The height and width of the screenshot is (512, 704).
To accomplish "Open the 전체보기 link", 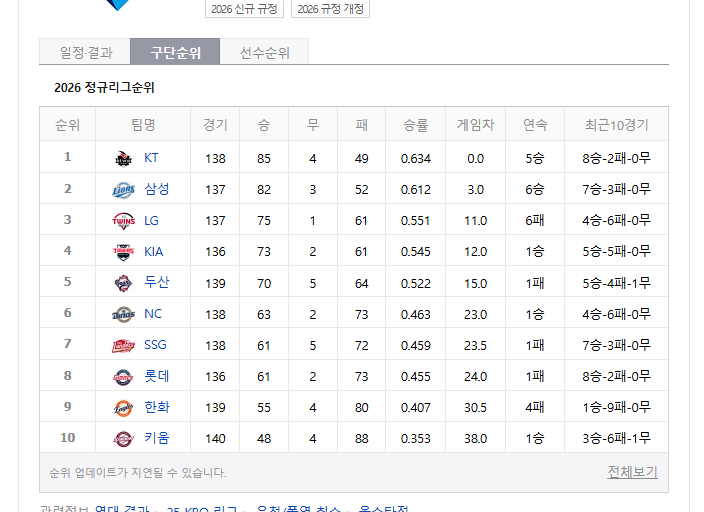I will point(632,472).
